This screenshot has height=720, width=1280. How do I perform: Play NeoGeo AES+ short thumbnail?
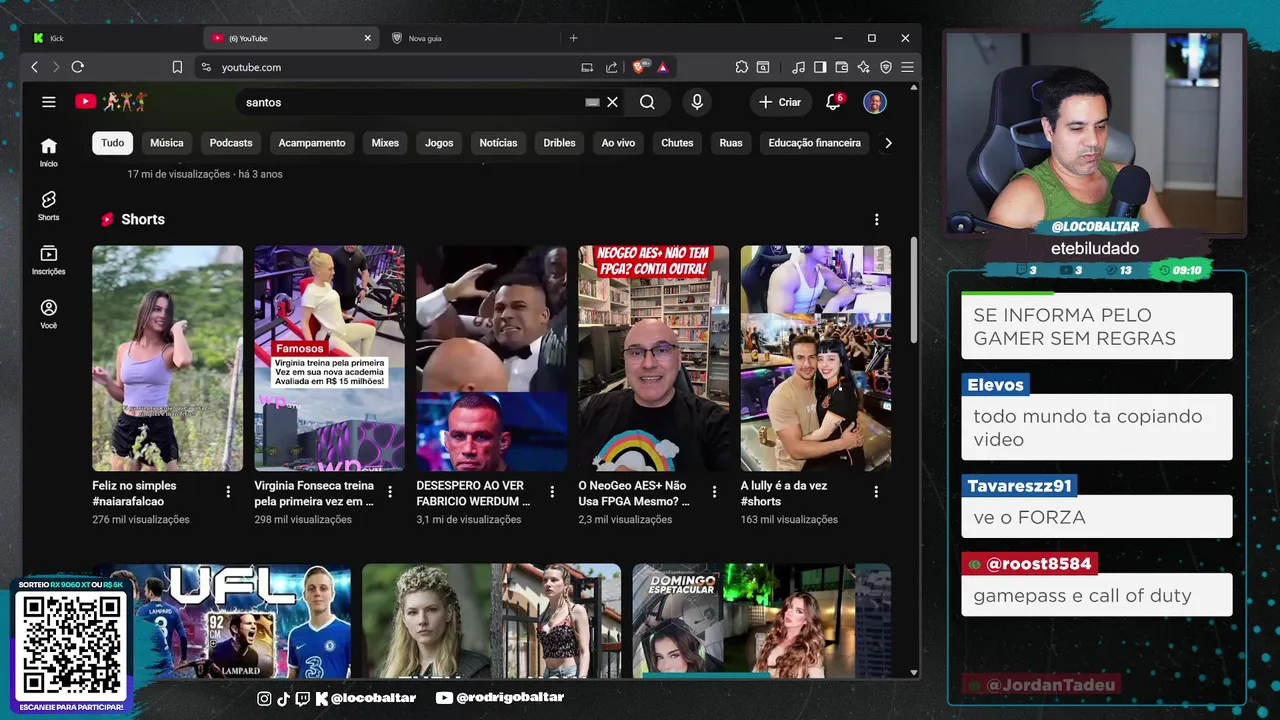click(653, 358)
